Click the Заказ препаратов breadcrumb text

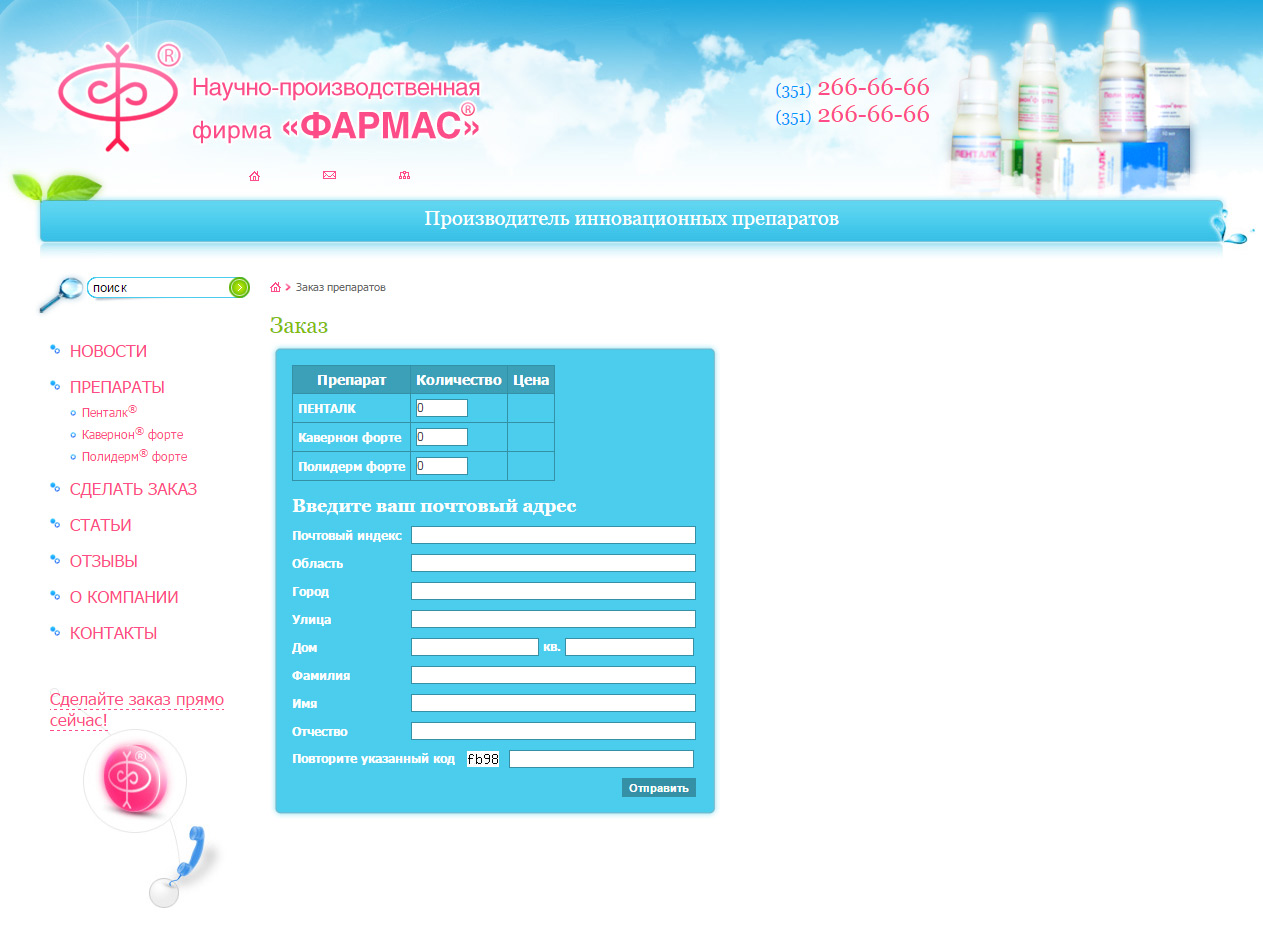[x=341, y=288]
